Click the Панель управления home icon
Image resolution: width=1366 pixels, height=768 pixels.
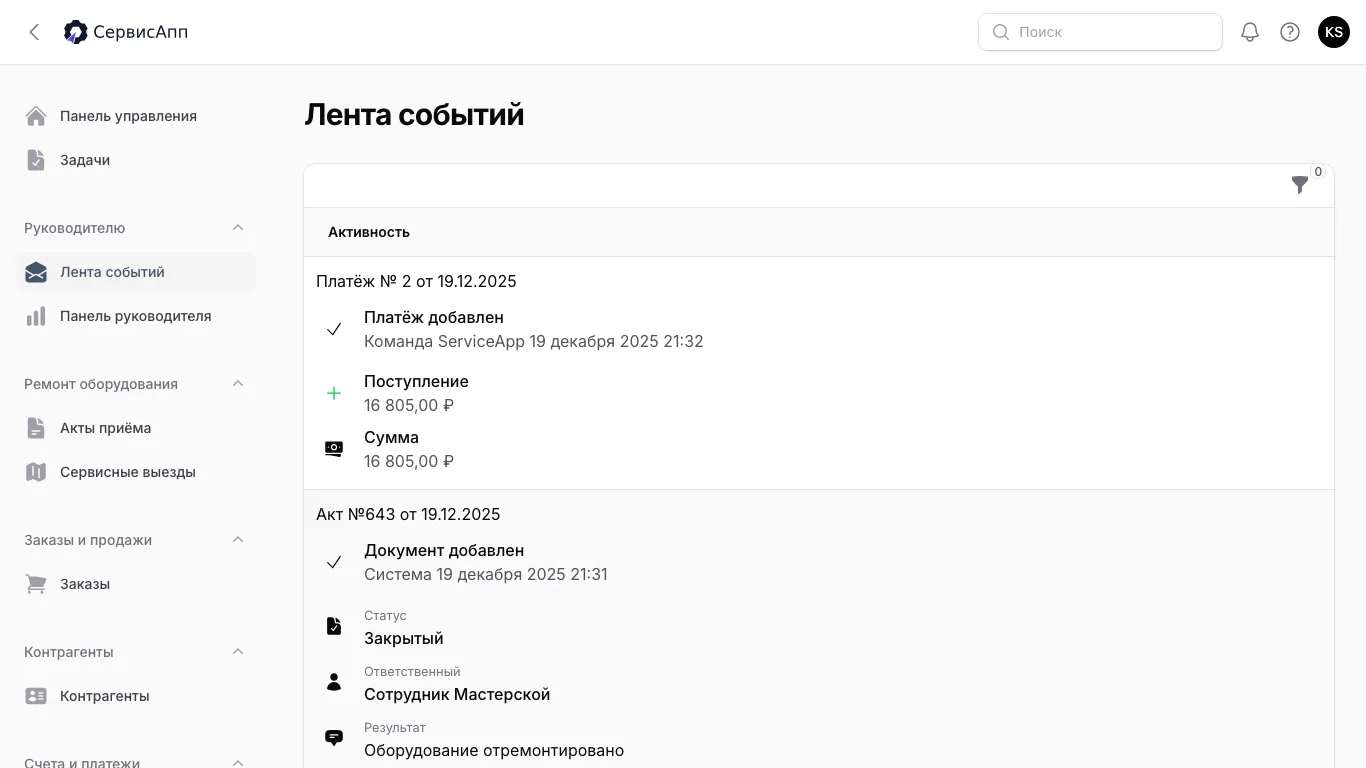(36, 116)
